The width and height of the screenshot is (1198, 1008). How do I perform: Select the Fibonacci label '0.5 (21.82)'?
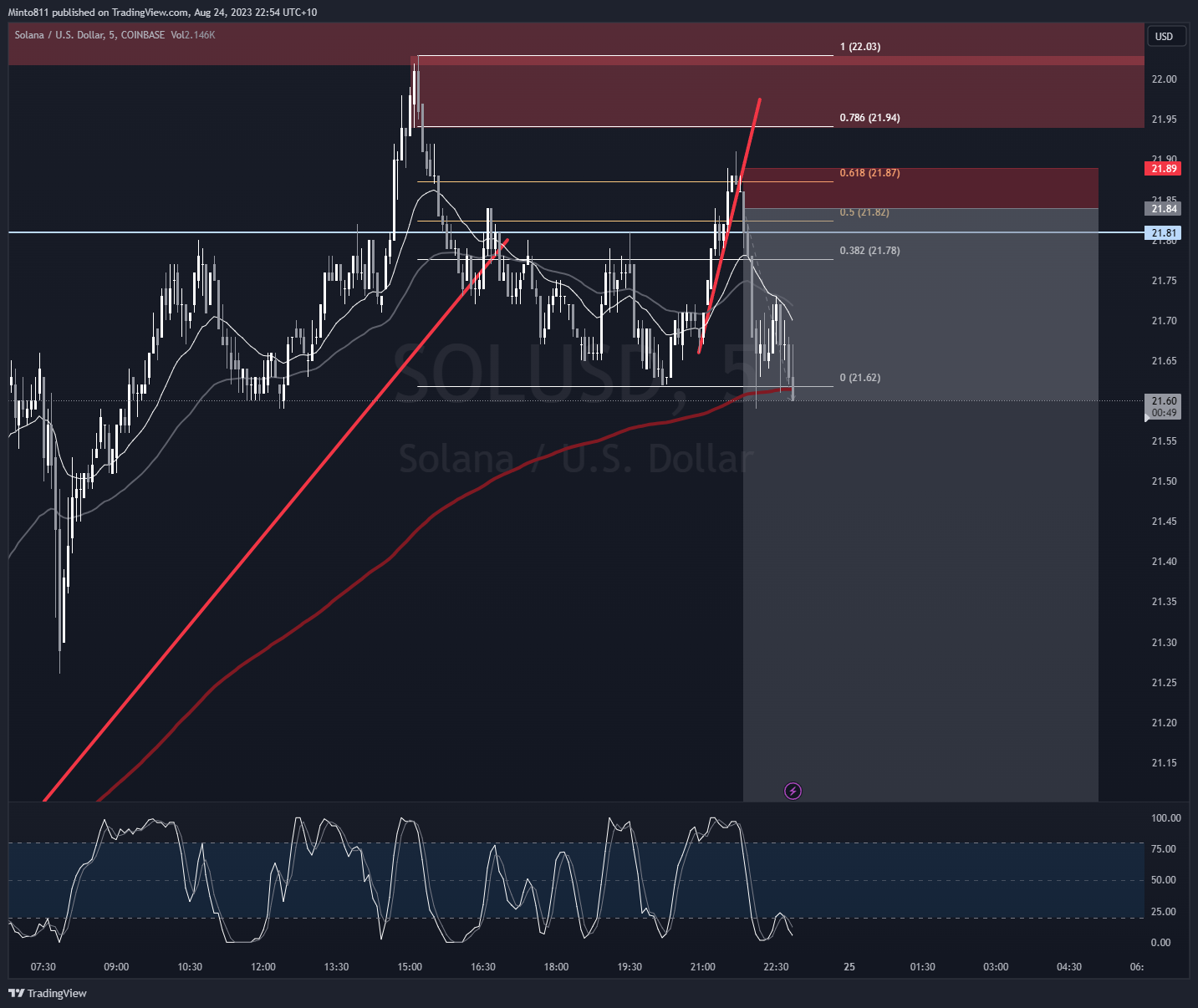(x=864, y=212)
